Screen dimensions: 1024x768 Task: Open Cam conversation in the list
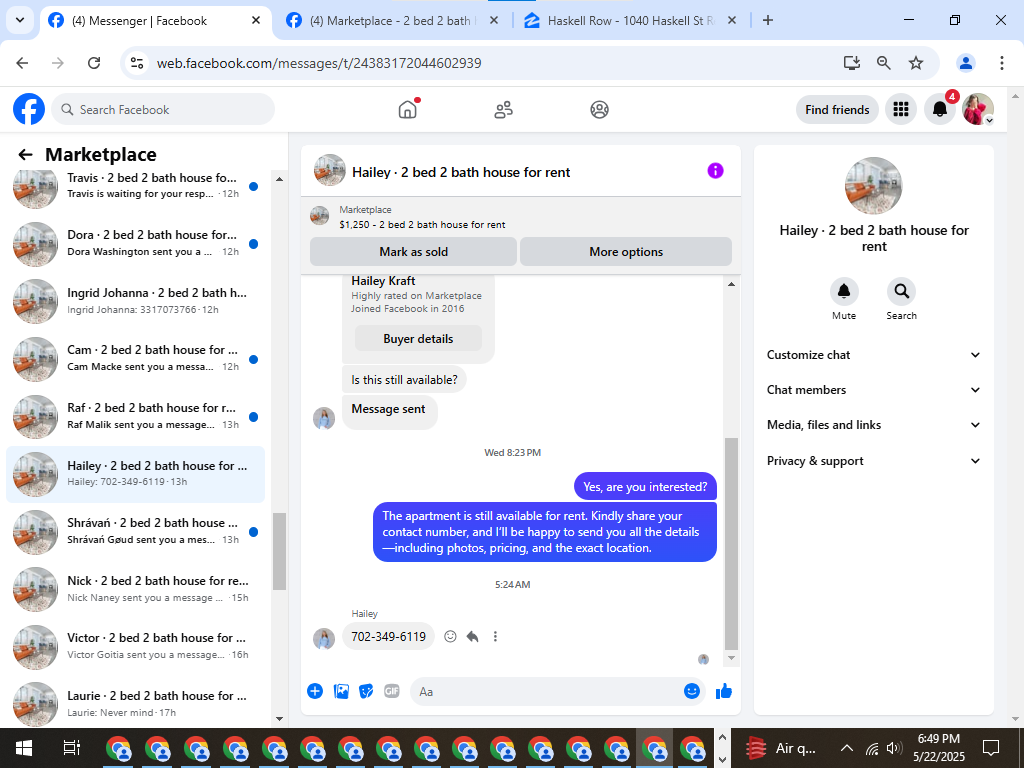pos(136,358)
